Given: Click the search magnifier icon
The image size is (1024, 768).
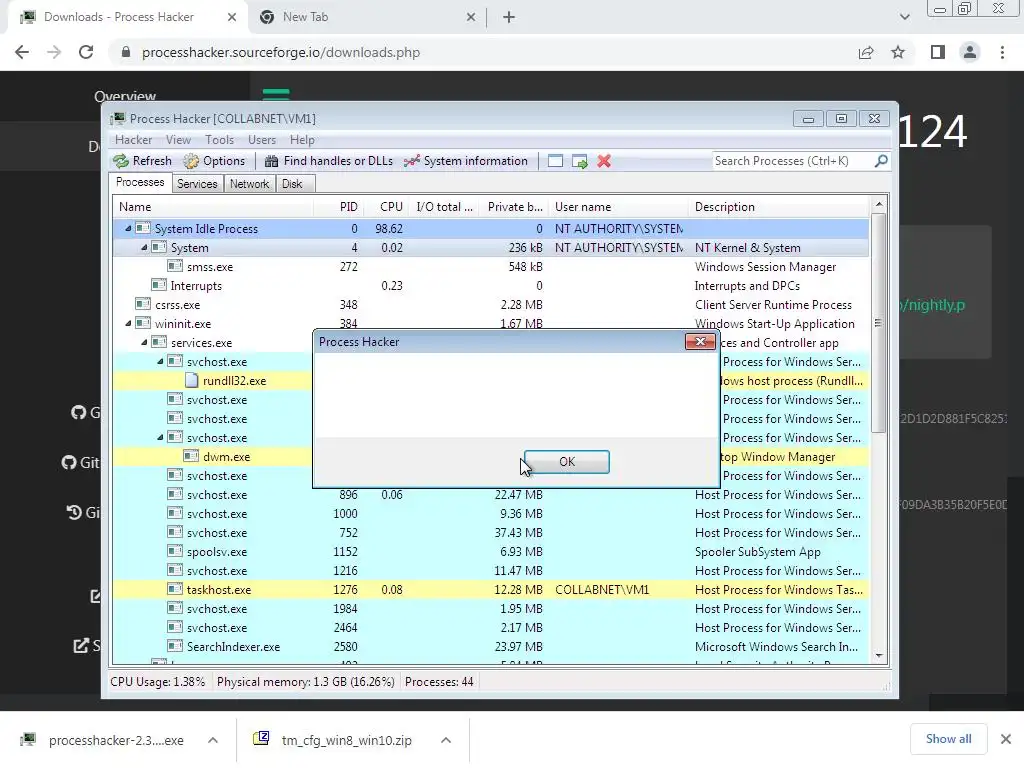Looking at the screenshot, I should [x=881, y=161].
